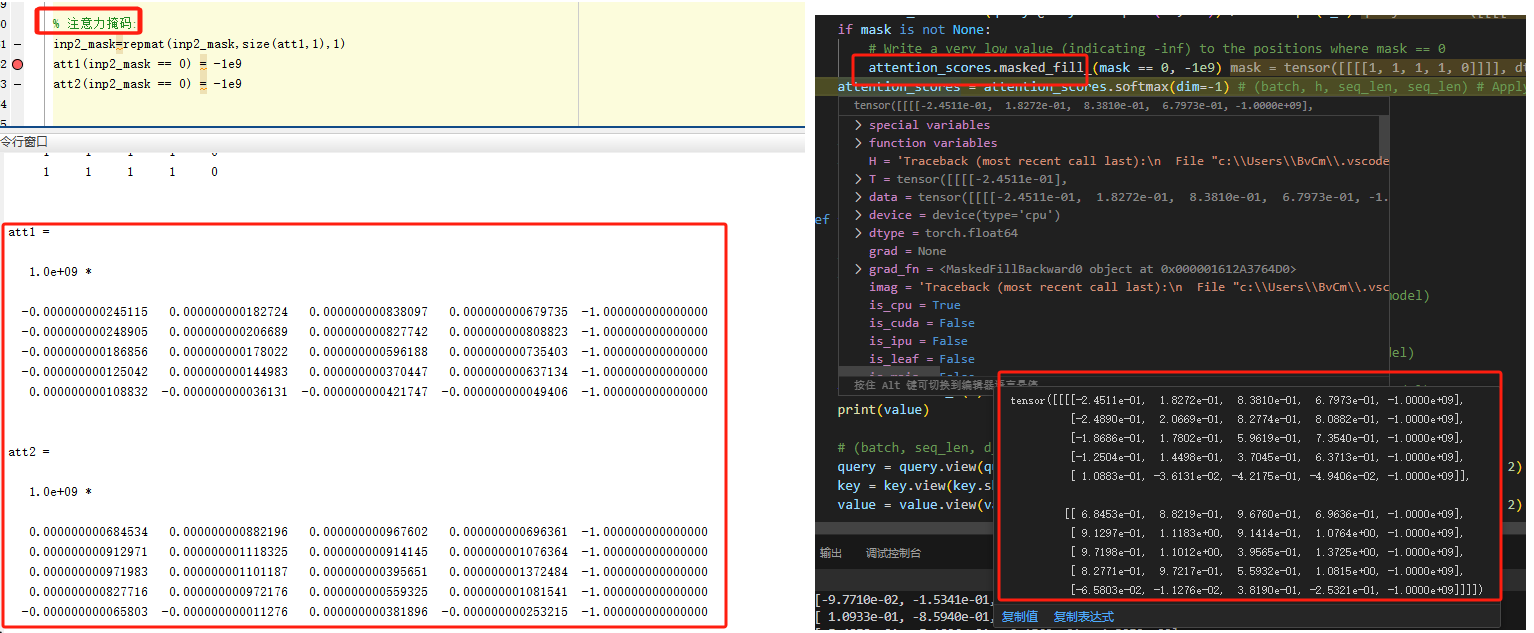Click the '# Write a very low value' comment
This screenshot has height=633, width=1534.
tap(1157, 49)
